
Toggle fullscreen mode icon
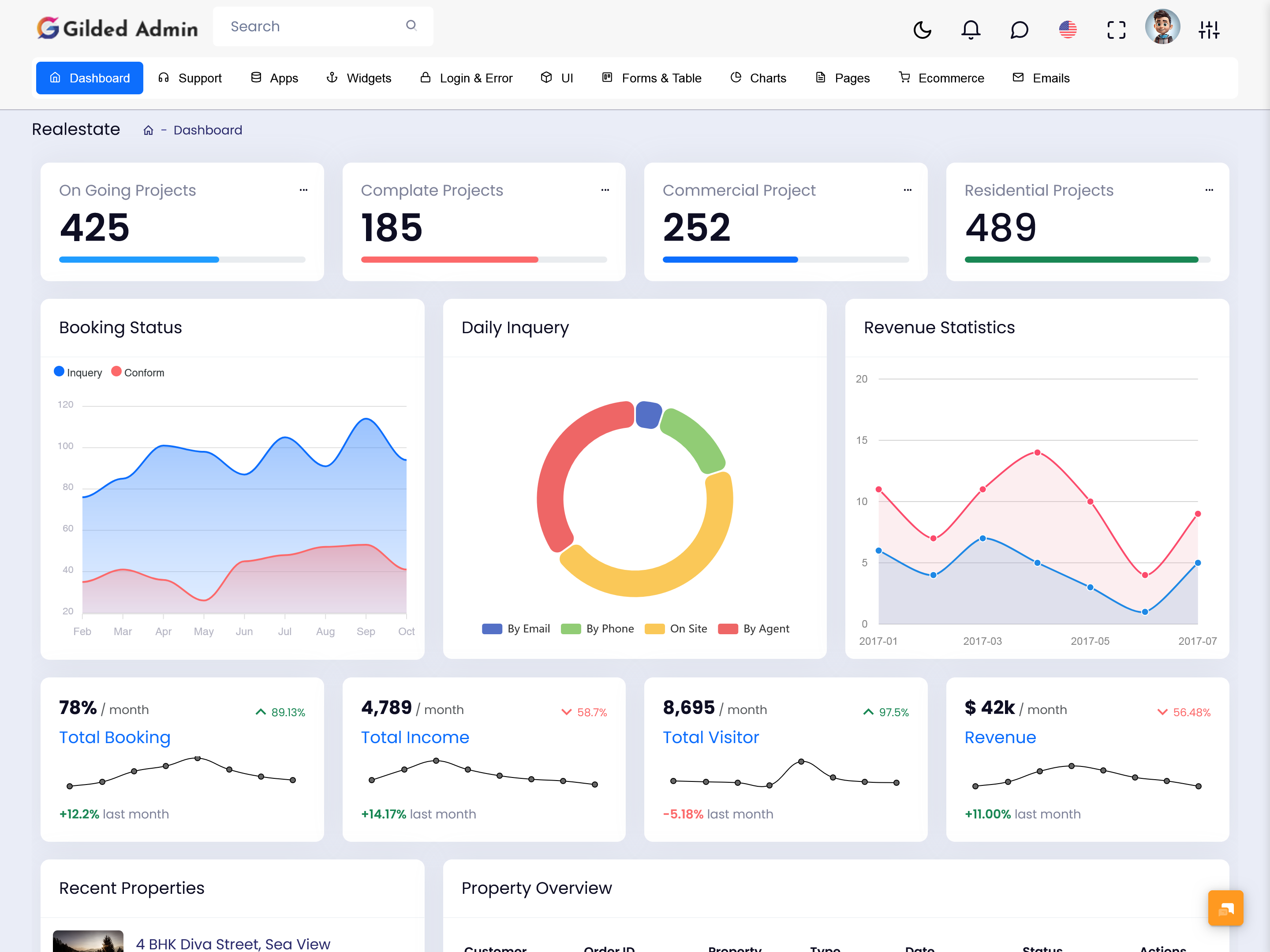(1116, 29)
